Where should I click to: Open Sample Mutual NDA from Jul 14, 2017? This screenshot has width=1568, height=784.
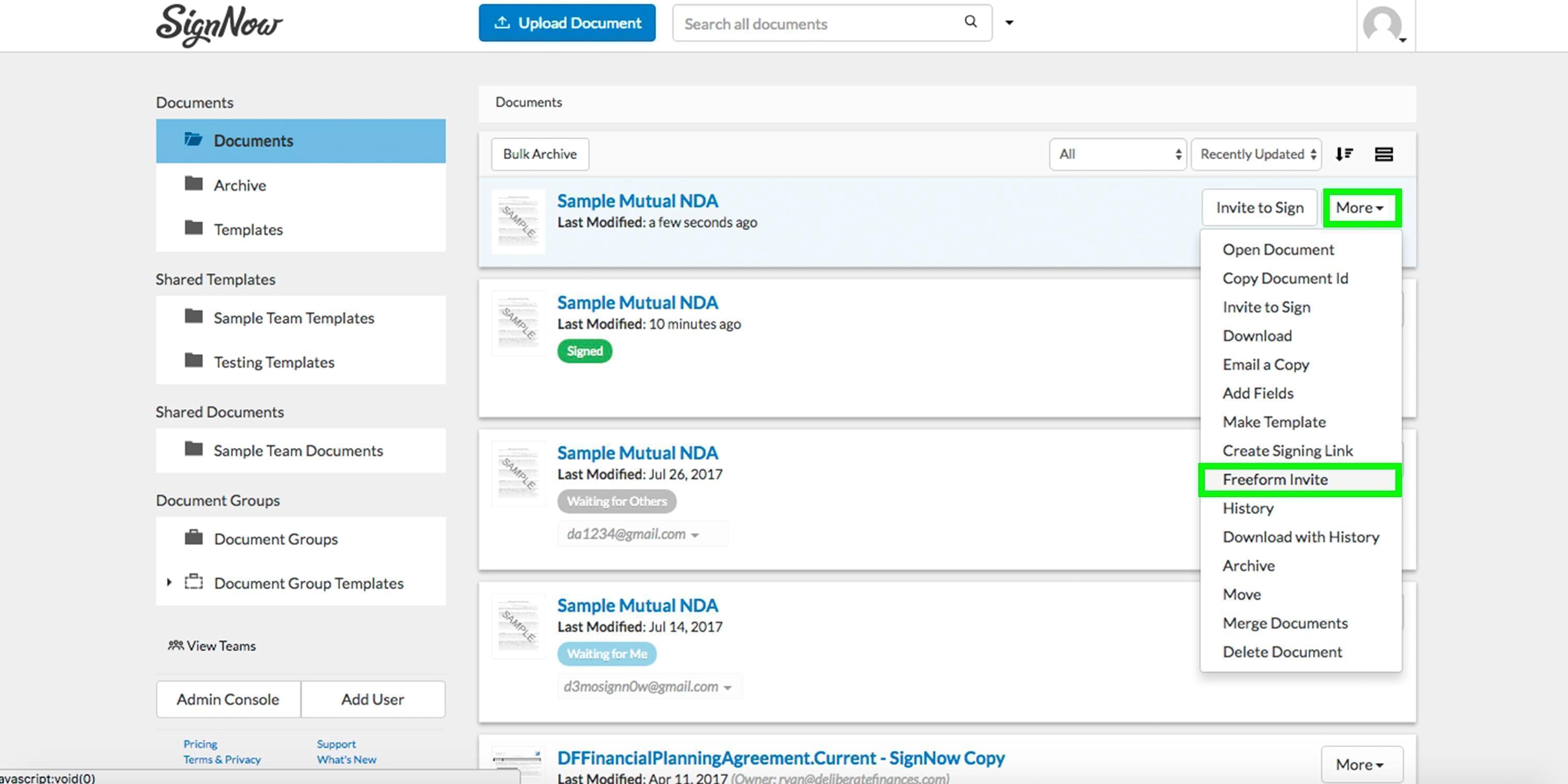pyautogui.click(x=637, y=606)
